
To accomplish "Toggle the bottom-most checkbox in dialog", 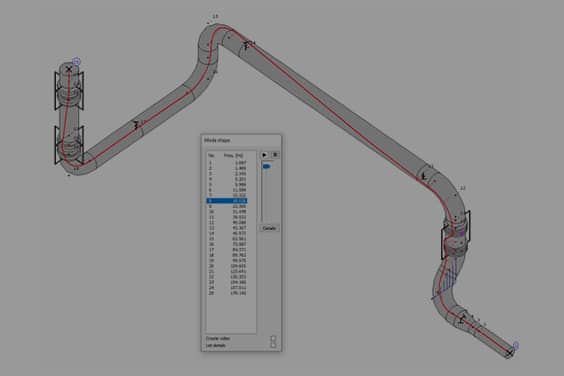I will 273,345.
